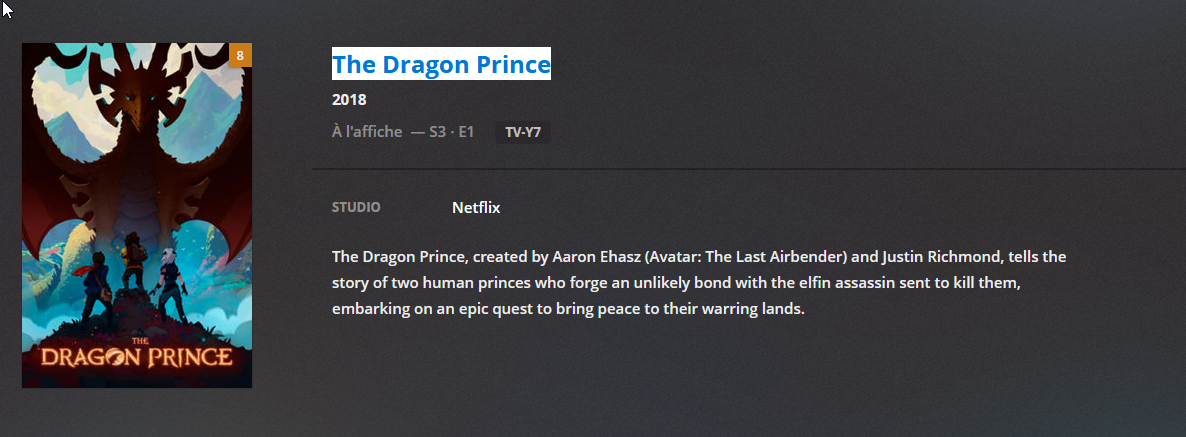Click the horizontal divider above the studio row
This screenshot has width=1186, height=437.
tap(748, 170)
